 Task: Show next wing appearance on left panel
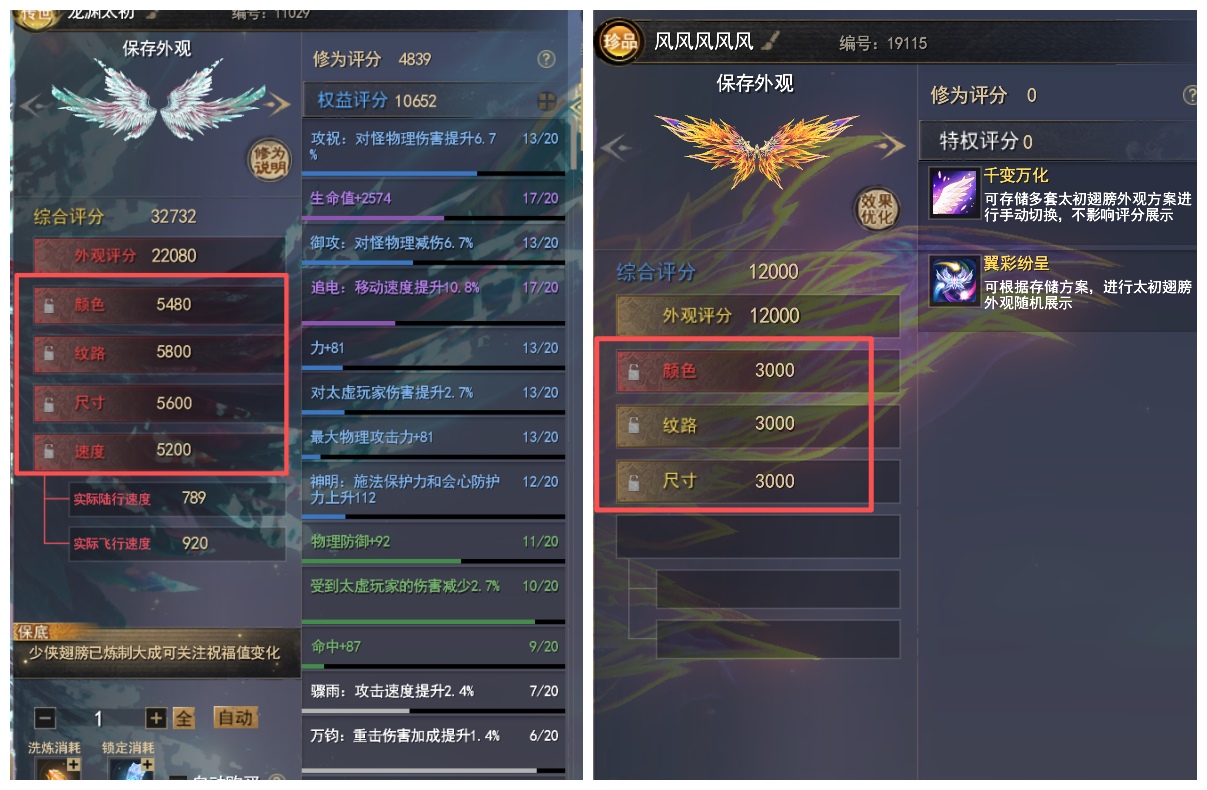pyautogui.click(x=278, y=101)
